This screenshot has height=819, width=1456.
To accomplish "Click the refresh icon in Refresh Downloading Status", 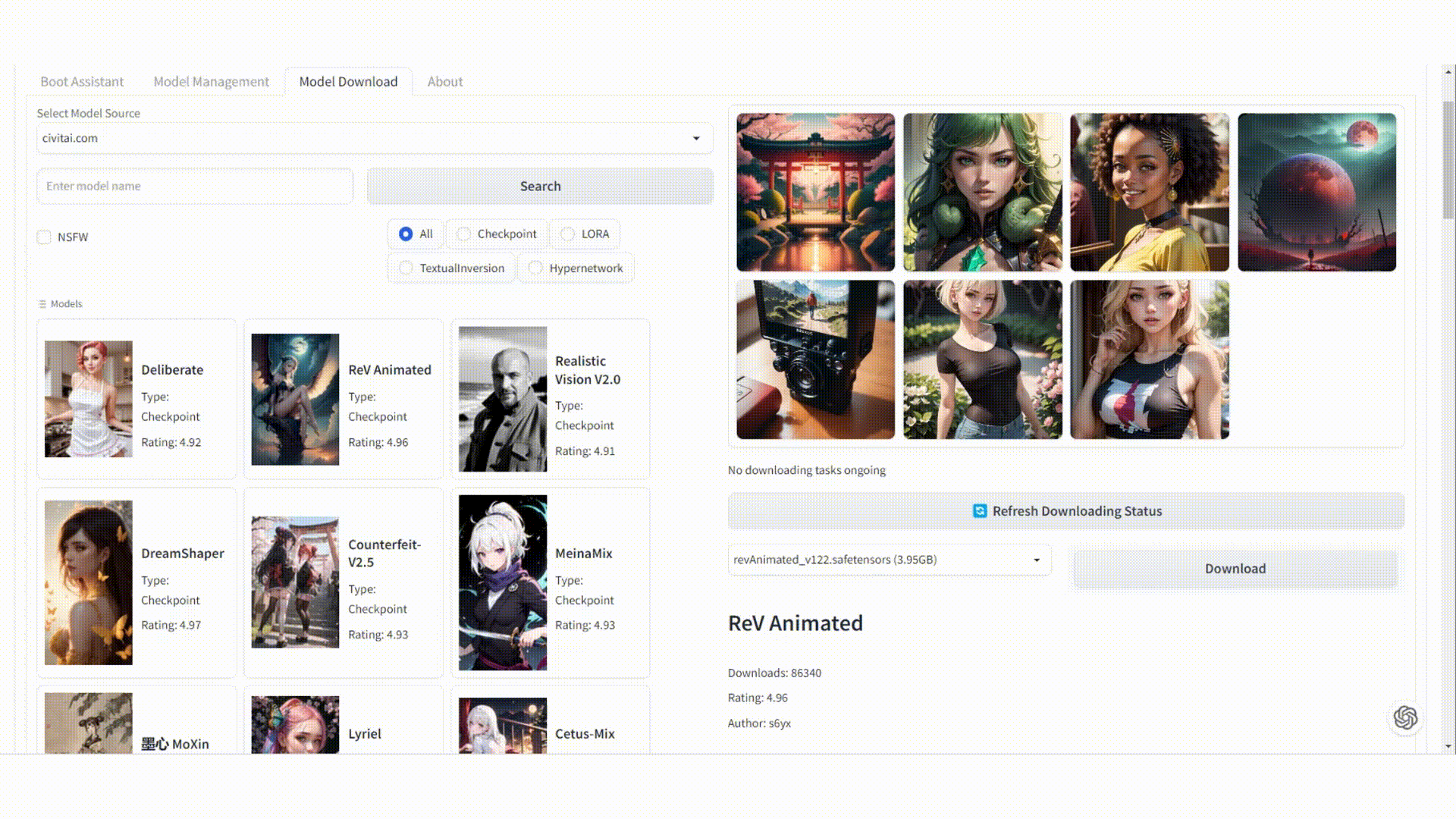I will pyautogui.click(x=980, y=511).
